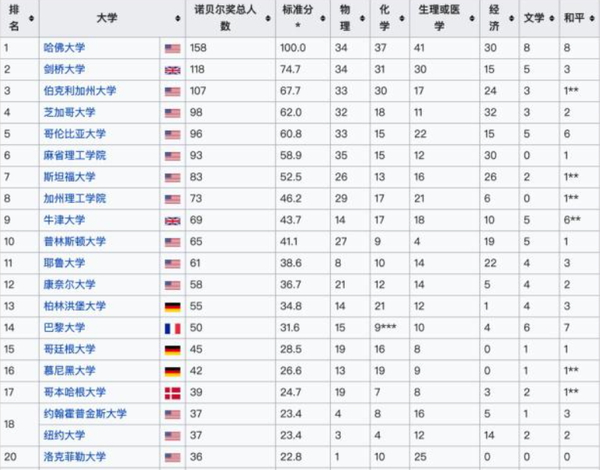
Task: Open the 哥廷根大学 link
Action: (x=69, y=349)
